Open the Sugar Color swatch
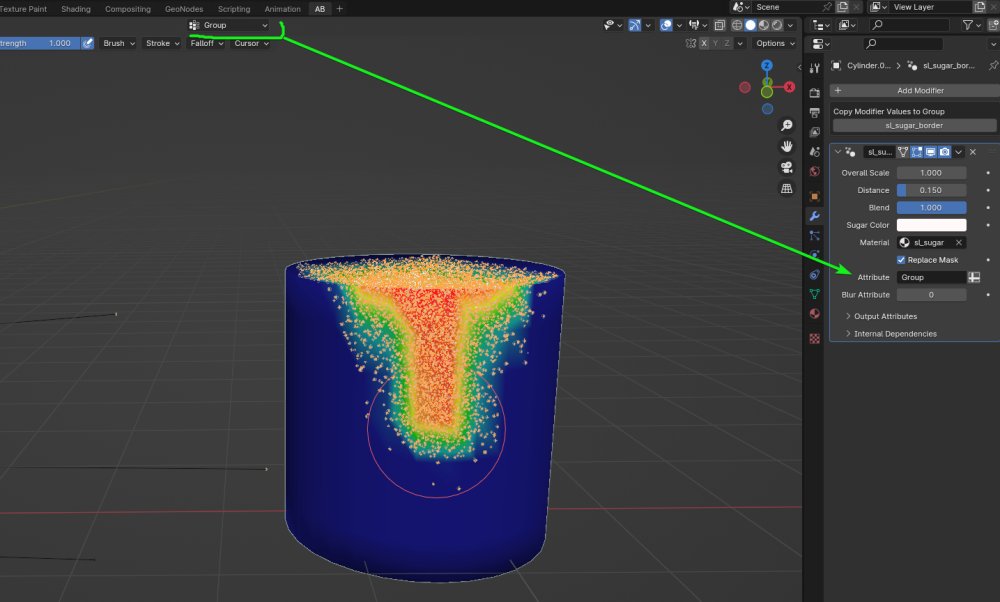Viewport: 1000px width, 602px height. 931,225
